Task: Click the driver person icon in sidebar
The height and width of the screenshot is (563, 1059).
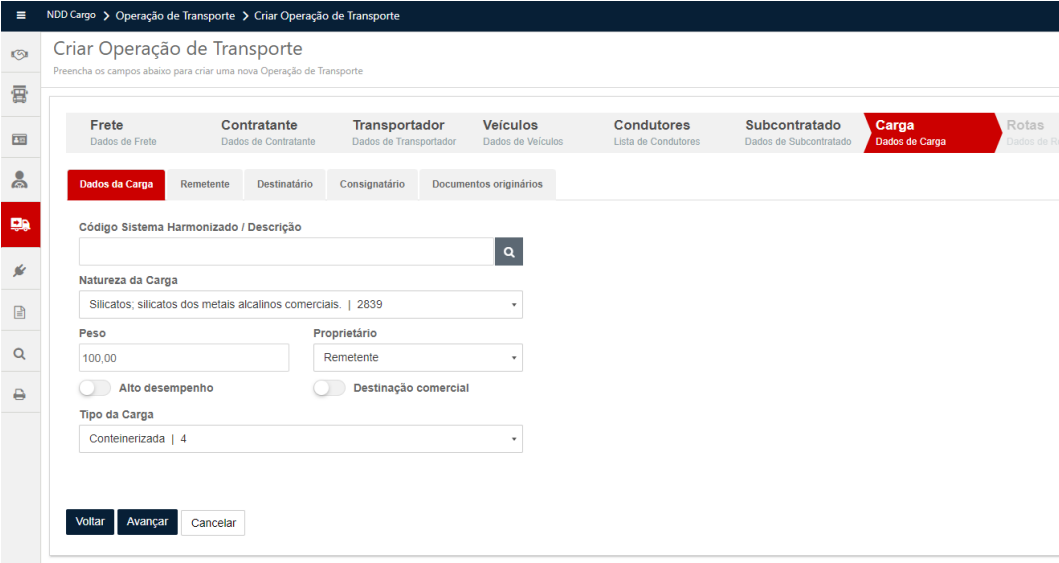Action: coord(19,181)
